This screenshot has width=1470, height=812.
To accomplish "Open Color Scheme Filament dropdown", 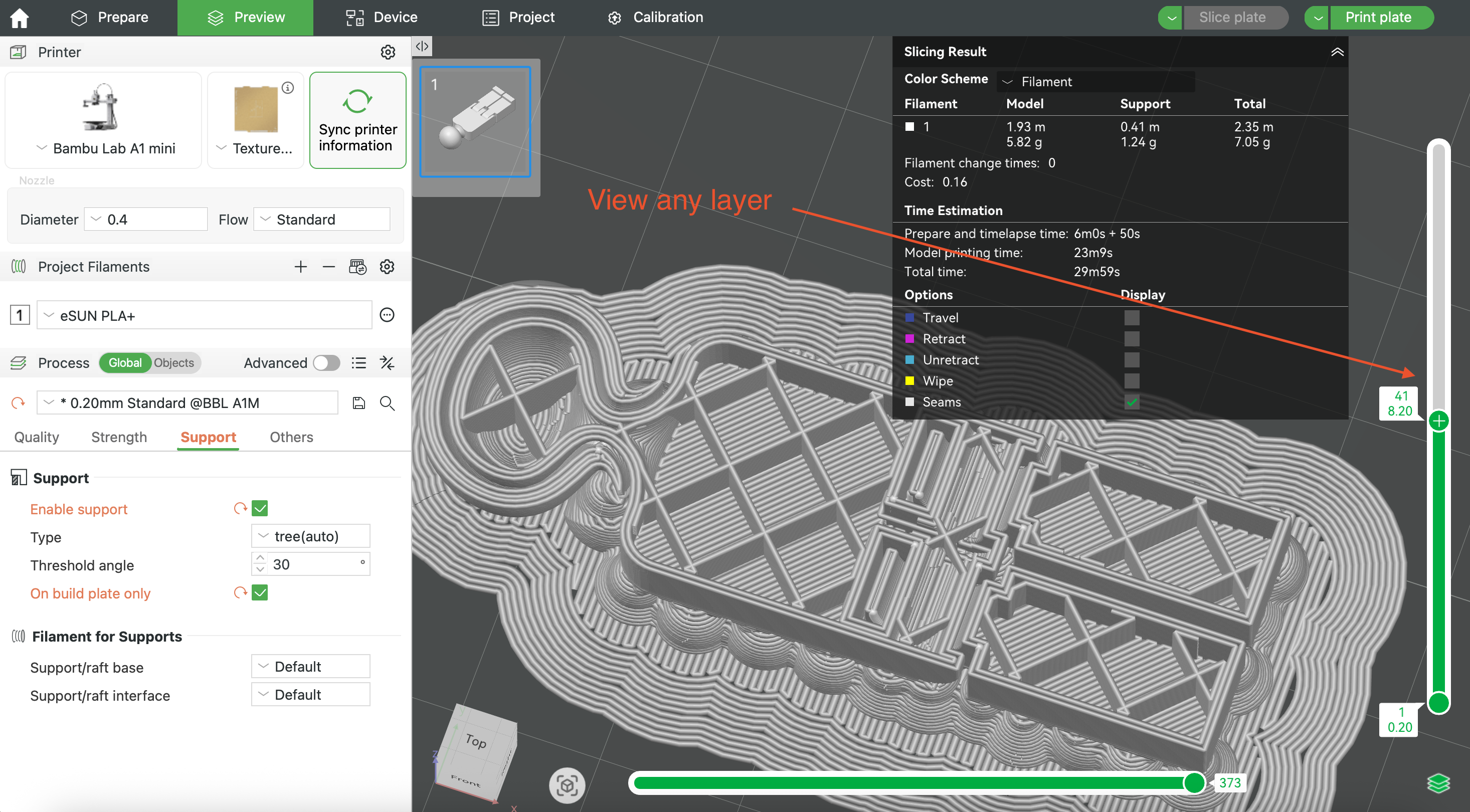I will 1095,82.
